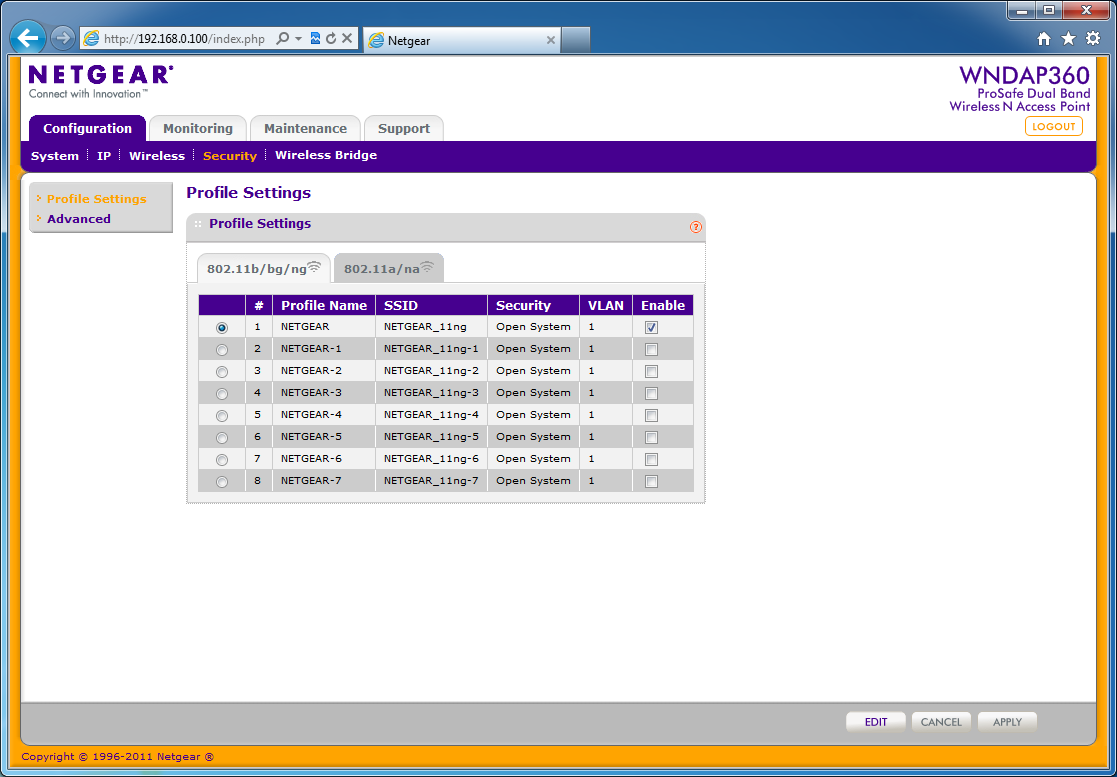Click the LOGOUT button
Screen dimensions: 1117x777
[x=1054, y=126]
